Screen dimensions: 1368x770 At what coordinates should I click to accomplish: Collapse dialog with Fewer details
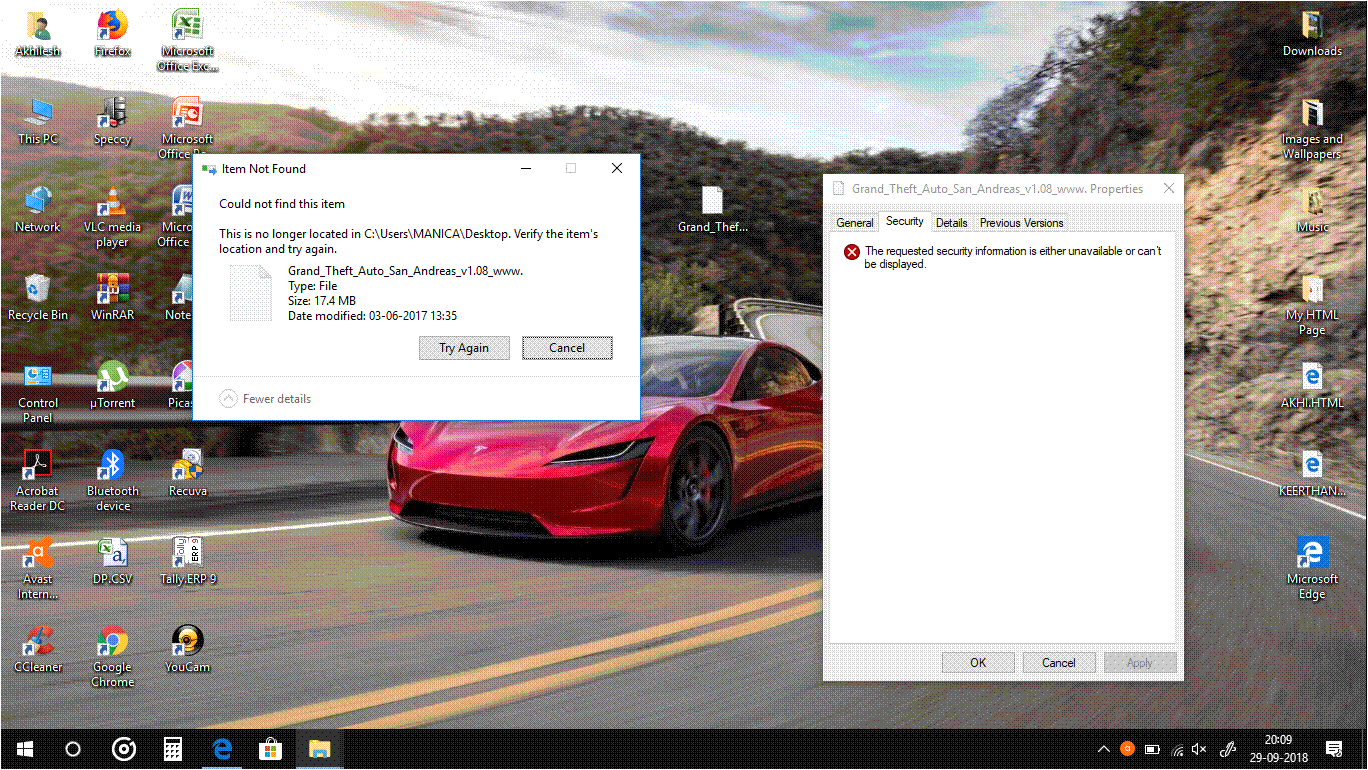(265, 398)
